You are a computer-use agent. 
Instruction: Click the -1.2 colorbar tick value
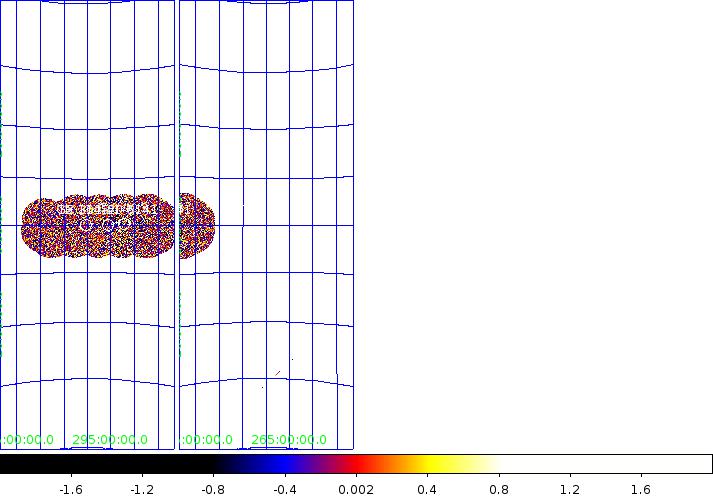pyautogui.click(x=142, y=490)
